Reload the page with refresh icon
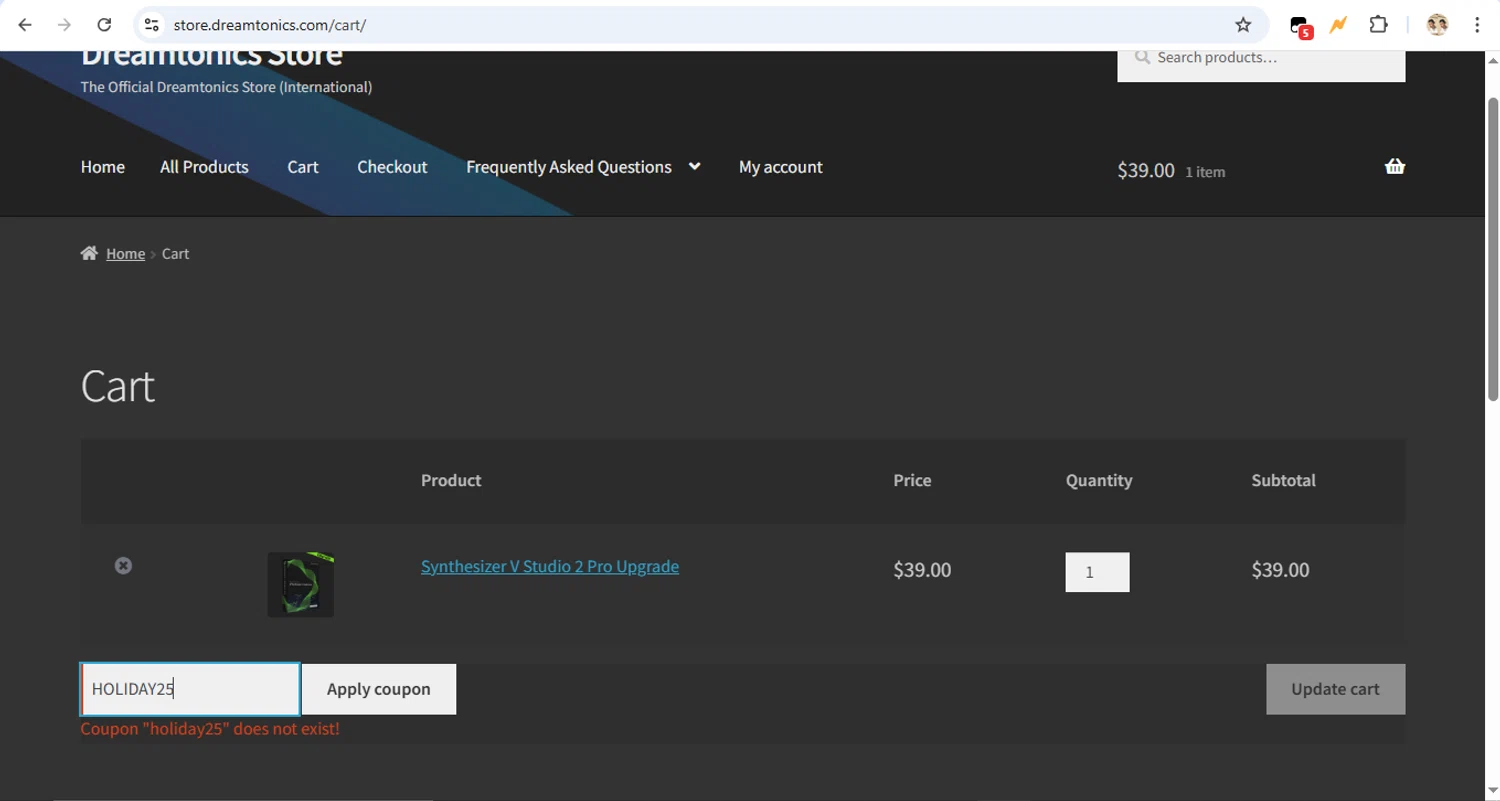Screen dimensions: 1500x801 click(x=104, y=25)
